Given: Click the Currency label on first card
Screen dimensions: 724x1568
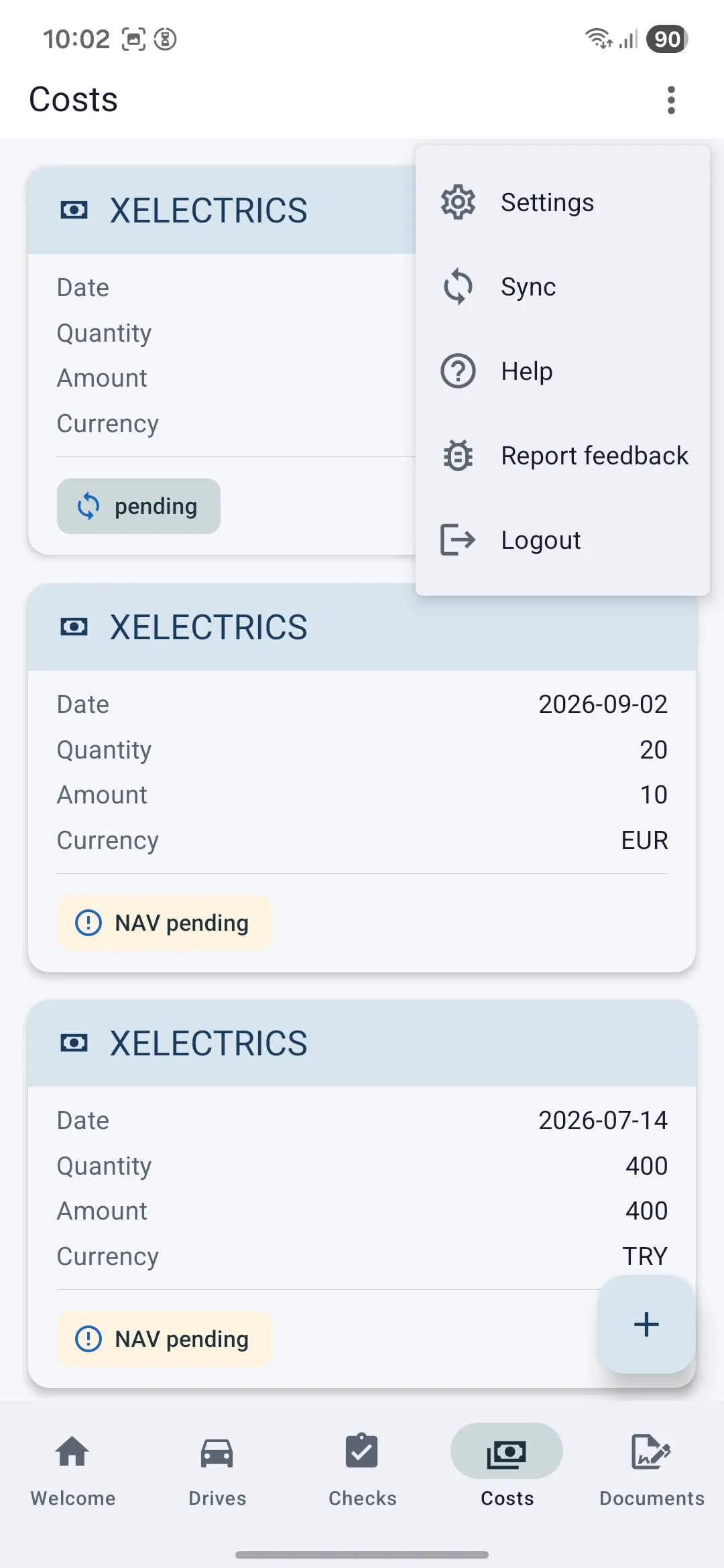Looking at the screenshot, I should pos(108,423).
